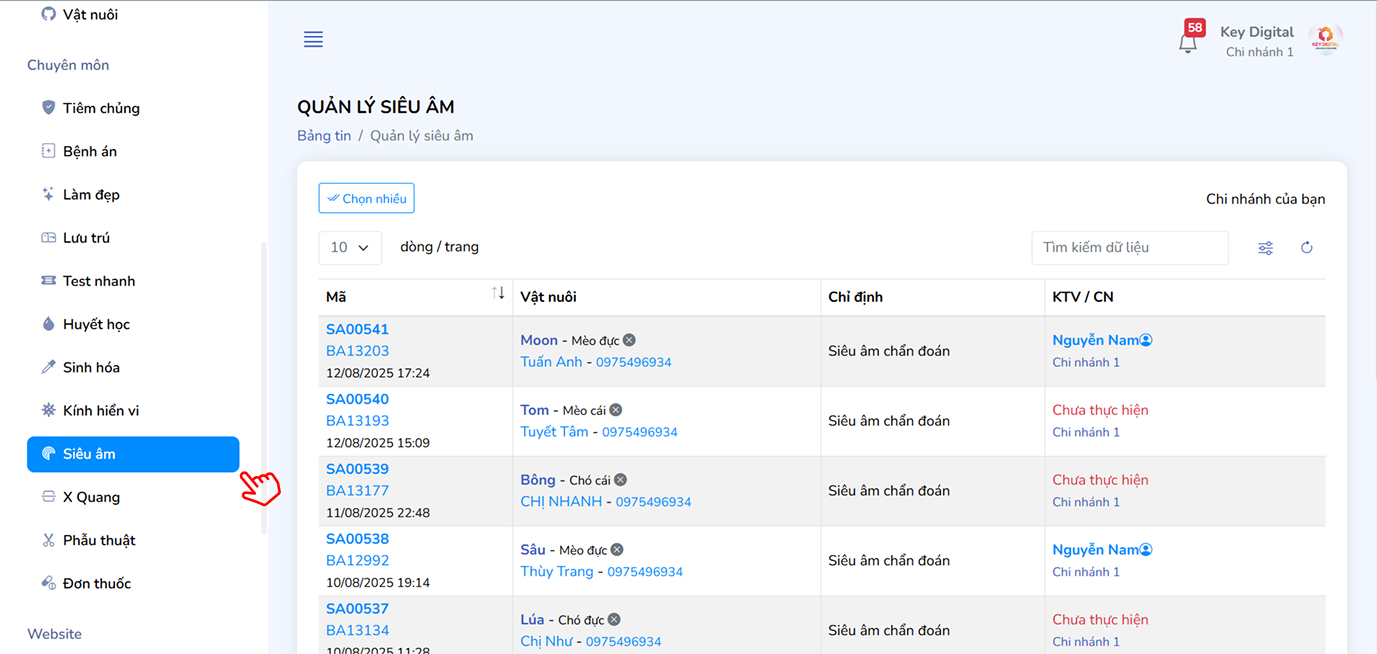1377x654 pixels.
Task: Open the table filter settings icon
Action: point(1265,248)
